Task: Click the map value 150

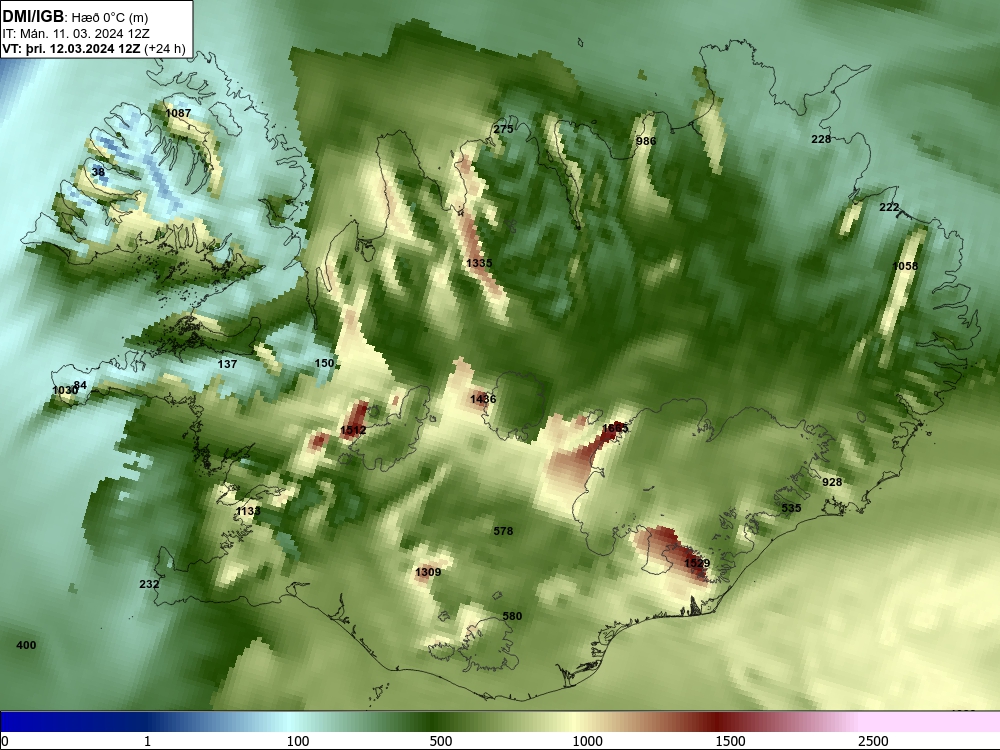Action: (324, 363)
